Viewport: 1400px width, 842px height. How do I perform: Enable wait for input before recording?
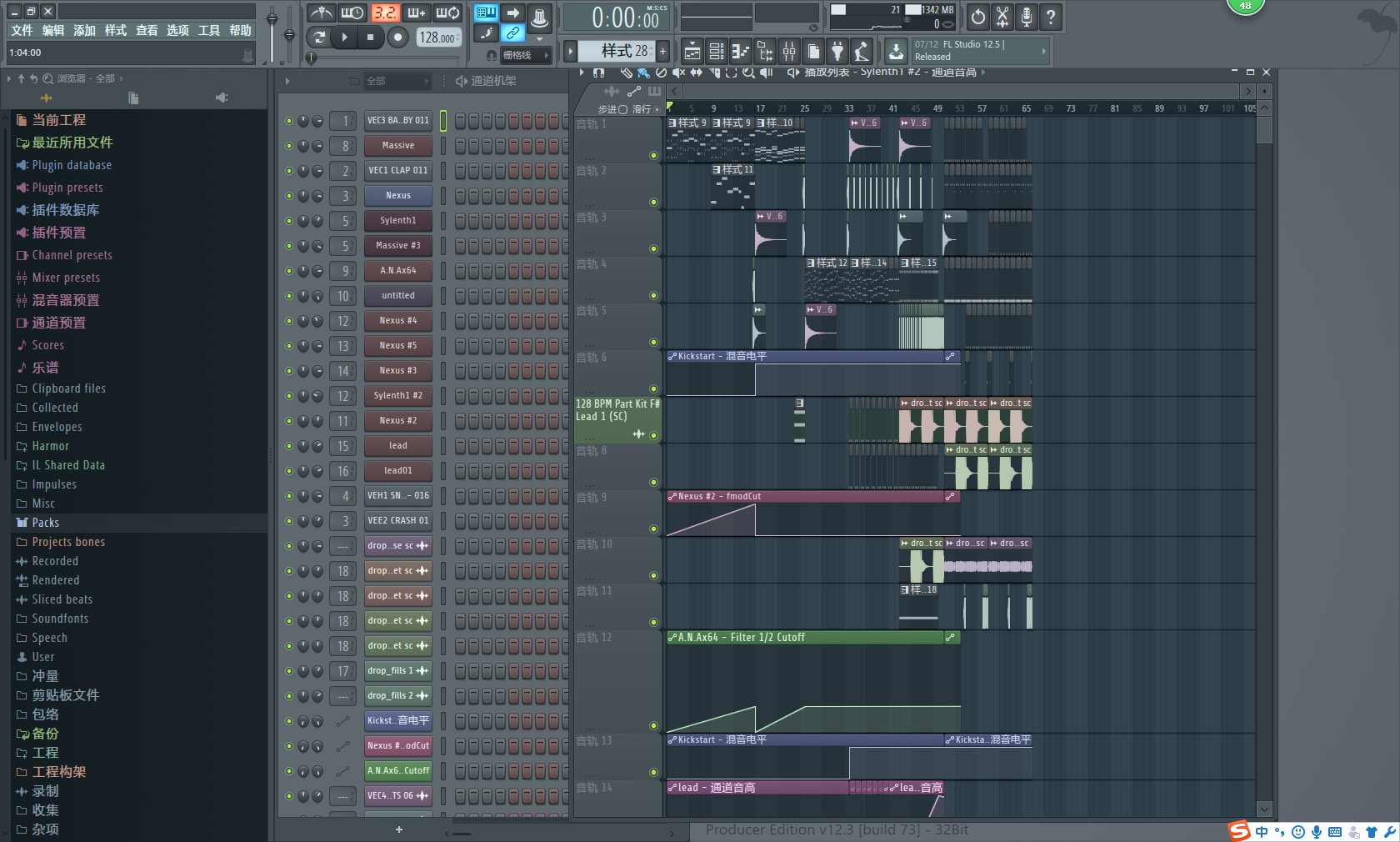click(x=352, y=13)
